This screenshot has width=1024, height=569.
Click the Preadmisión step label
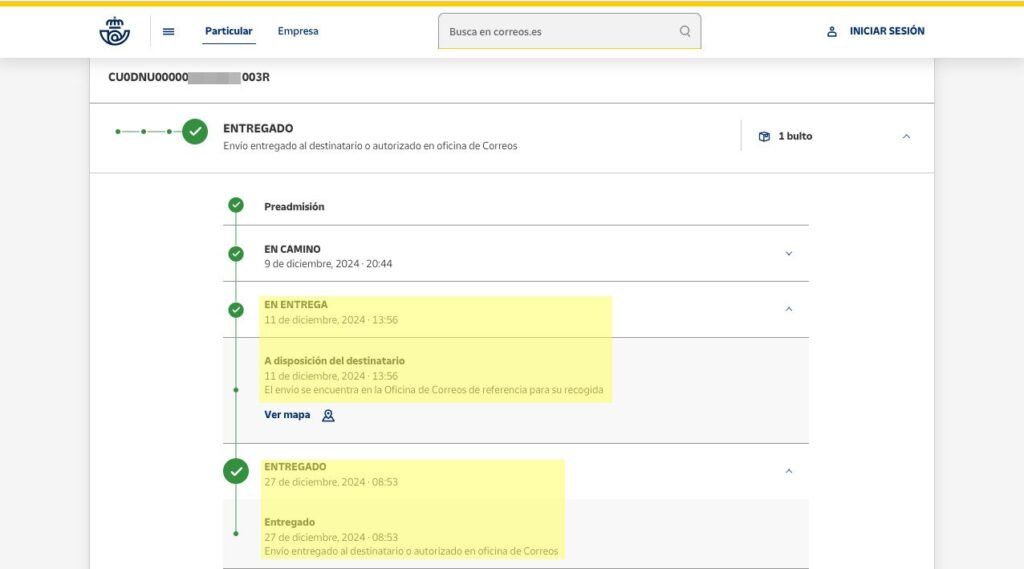click(294, 206)
